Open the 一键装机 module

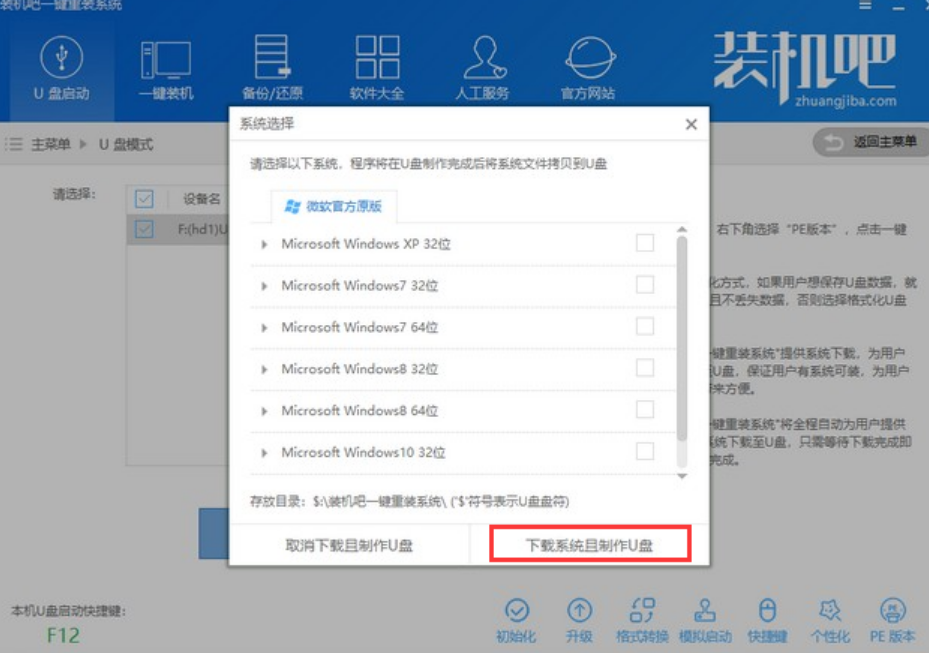[x=166, y=69]
